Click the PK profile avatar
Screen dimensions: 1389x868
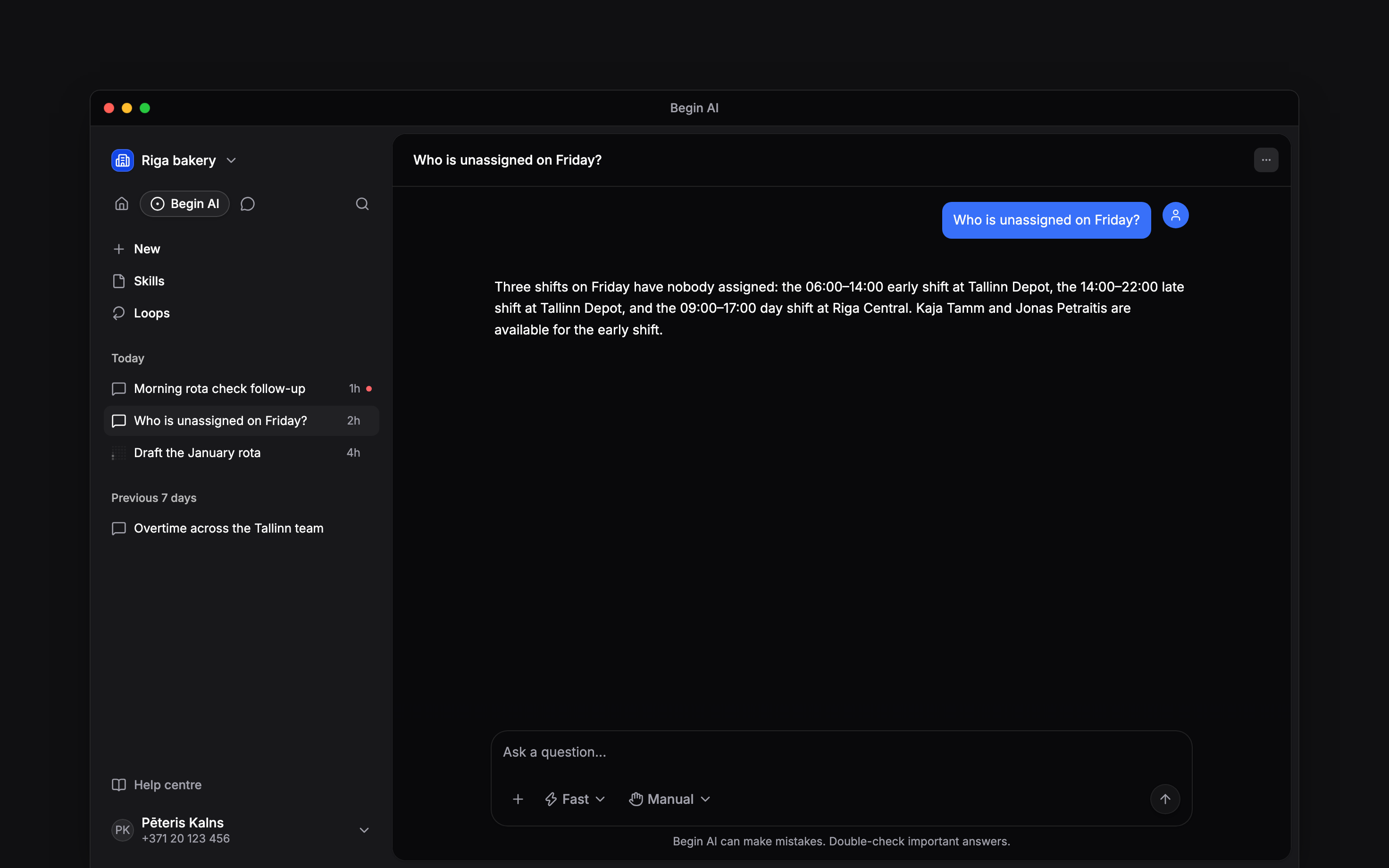pyautogui.click(x=122, y=830)
